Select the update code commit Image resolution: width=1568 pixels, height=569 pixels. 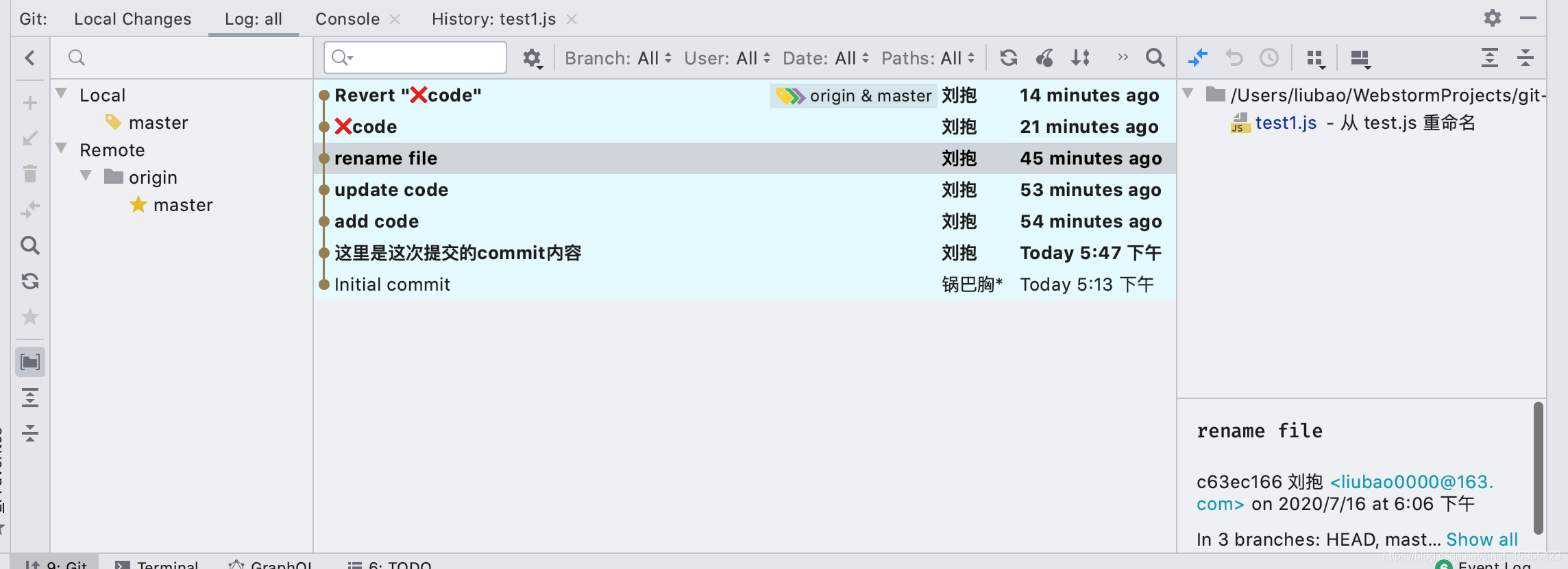(x=744, y=190)
